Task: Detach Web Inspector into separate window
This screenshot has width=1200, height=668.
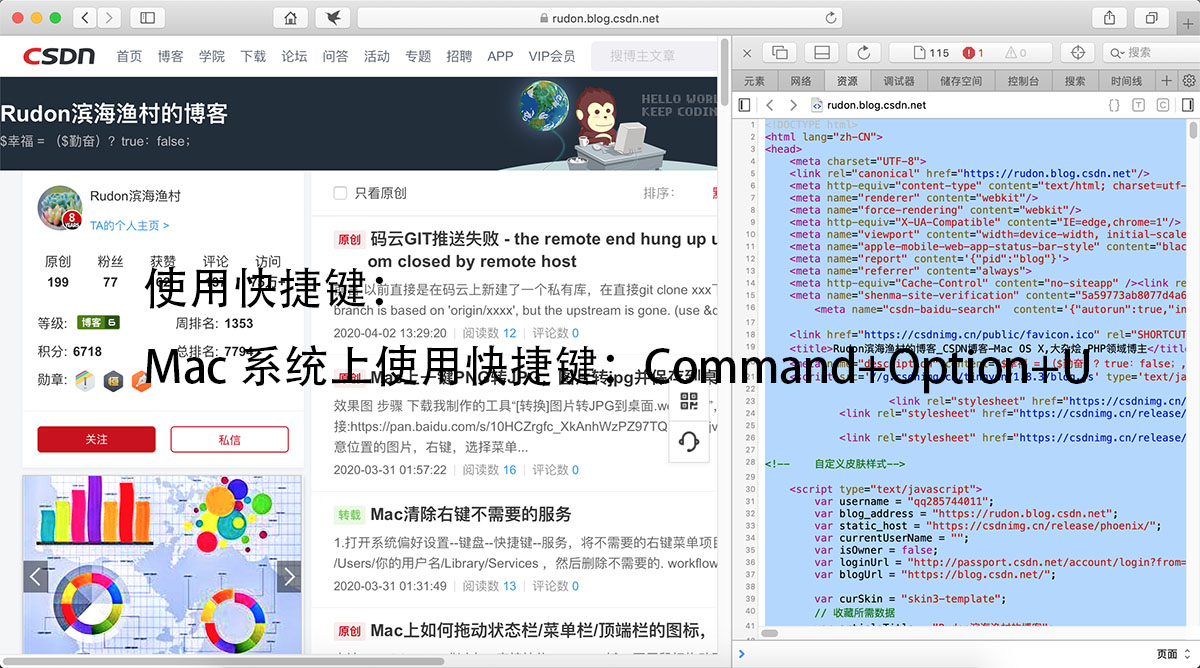Action: [781, 52]
